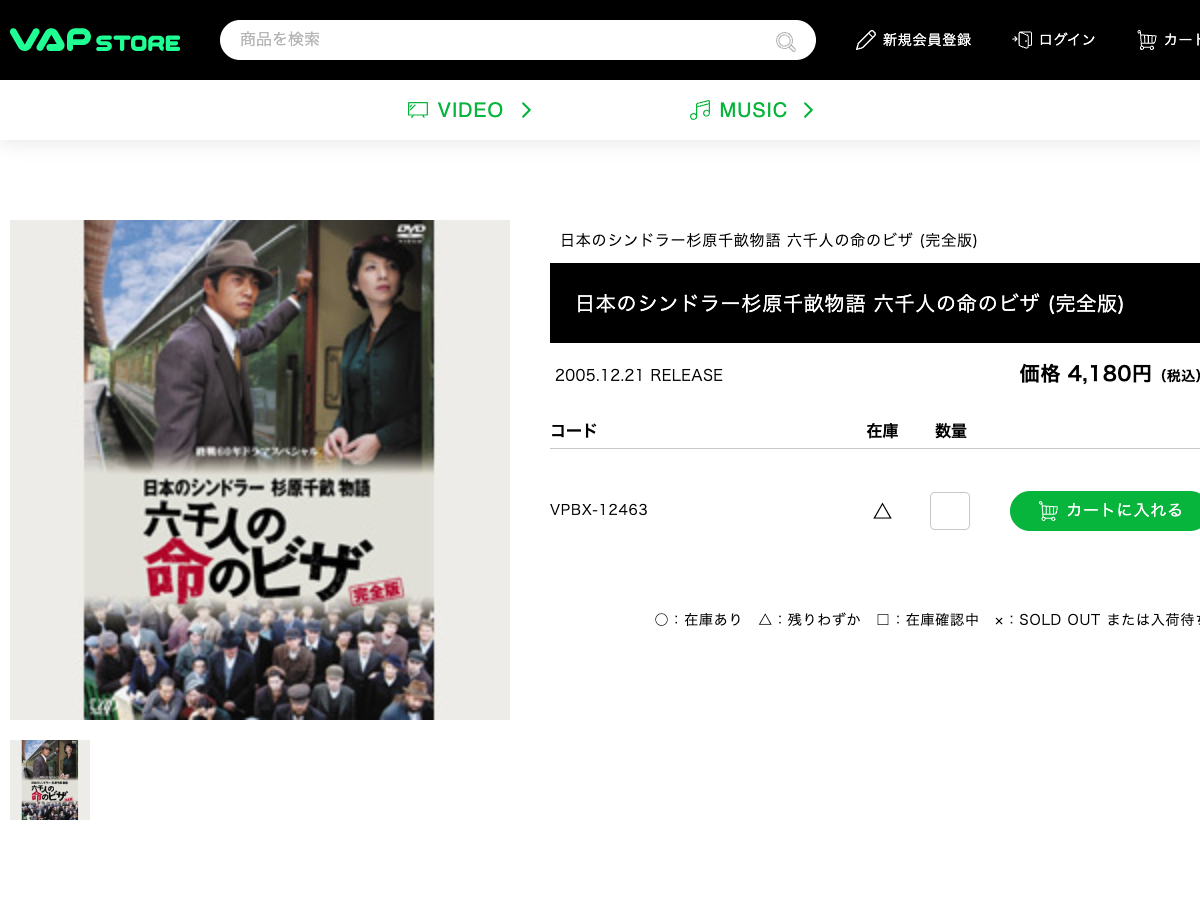Click product code VPBX-12463
This screenshot has width=1200, height=900.
599,510
